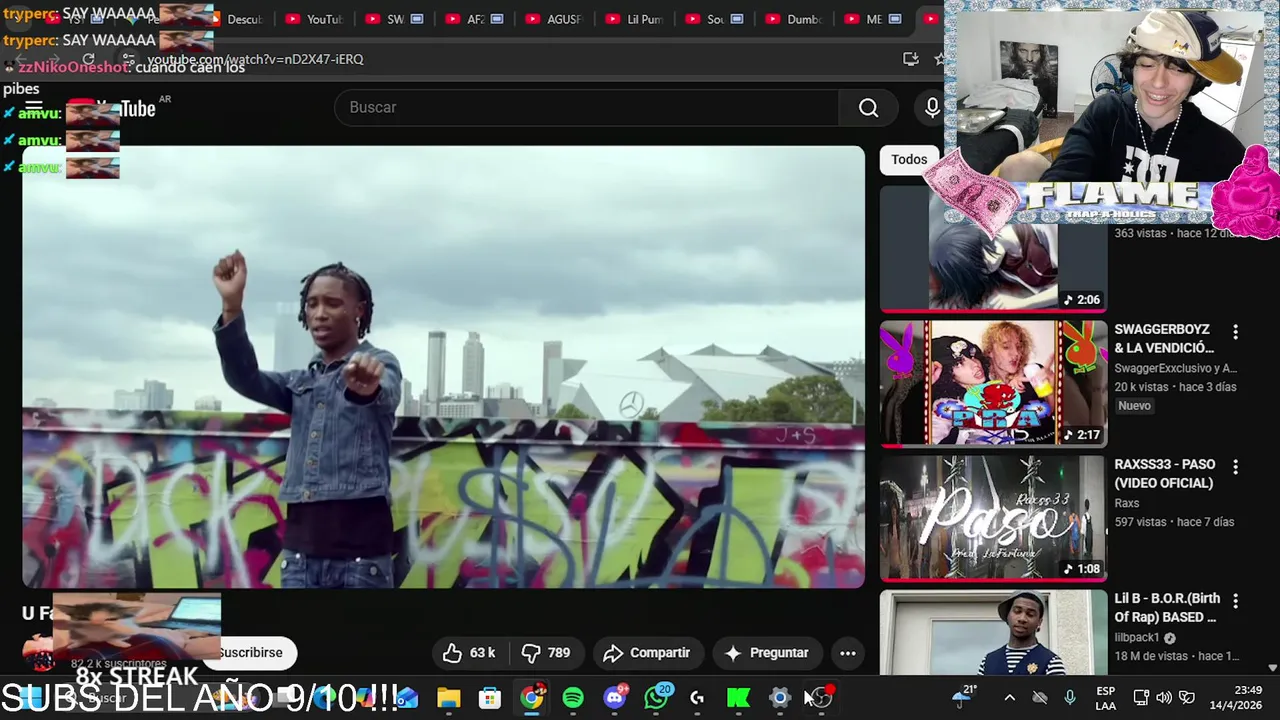Dislike the video showing 789 dislikes
1280x720 pixels.
(546, 653)
